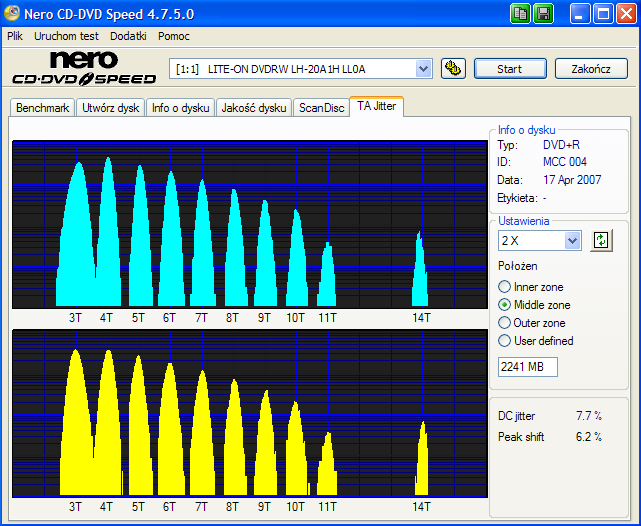641x526 pixels.
Task: Open the Dodatki menu
Action: (128, 36)
